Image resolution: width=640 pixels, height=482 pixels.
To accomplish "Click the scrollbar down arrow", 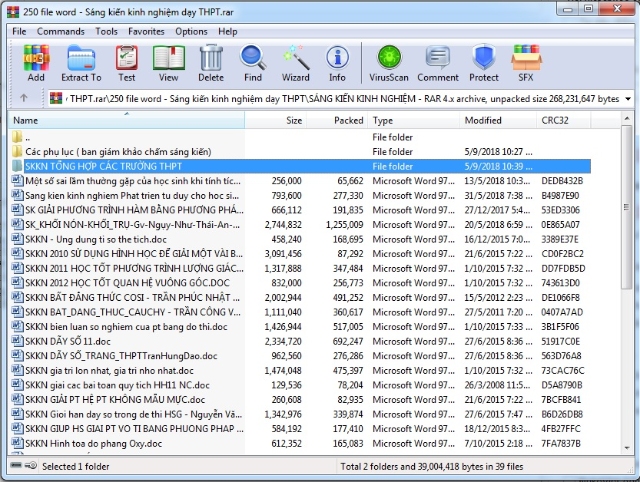I will (x=627, y=448).
